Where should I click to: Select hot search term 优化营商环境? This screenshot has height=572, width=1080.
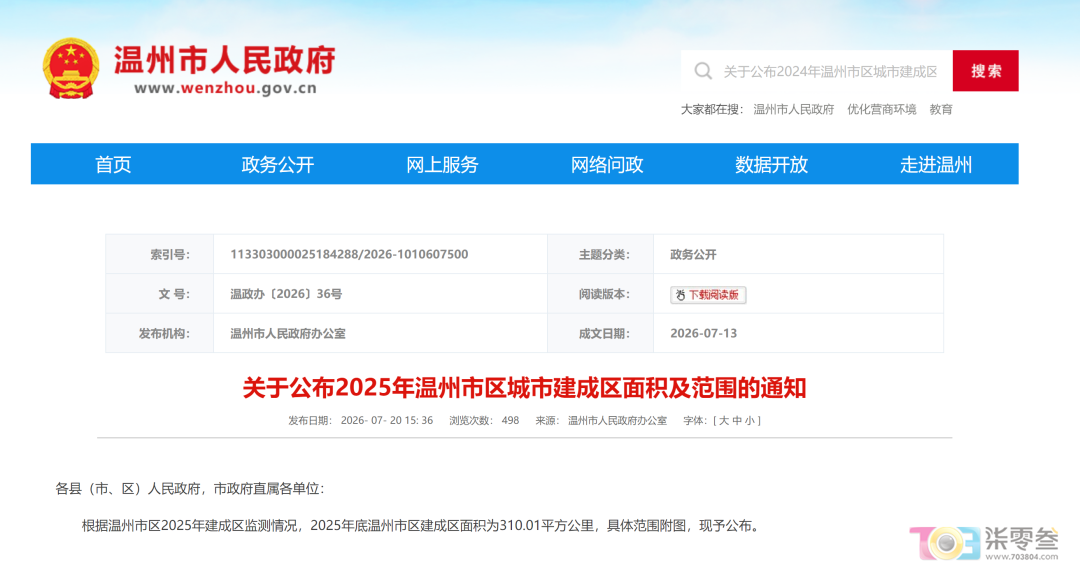pyautogui.click(x=882, y=109)
